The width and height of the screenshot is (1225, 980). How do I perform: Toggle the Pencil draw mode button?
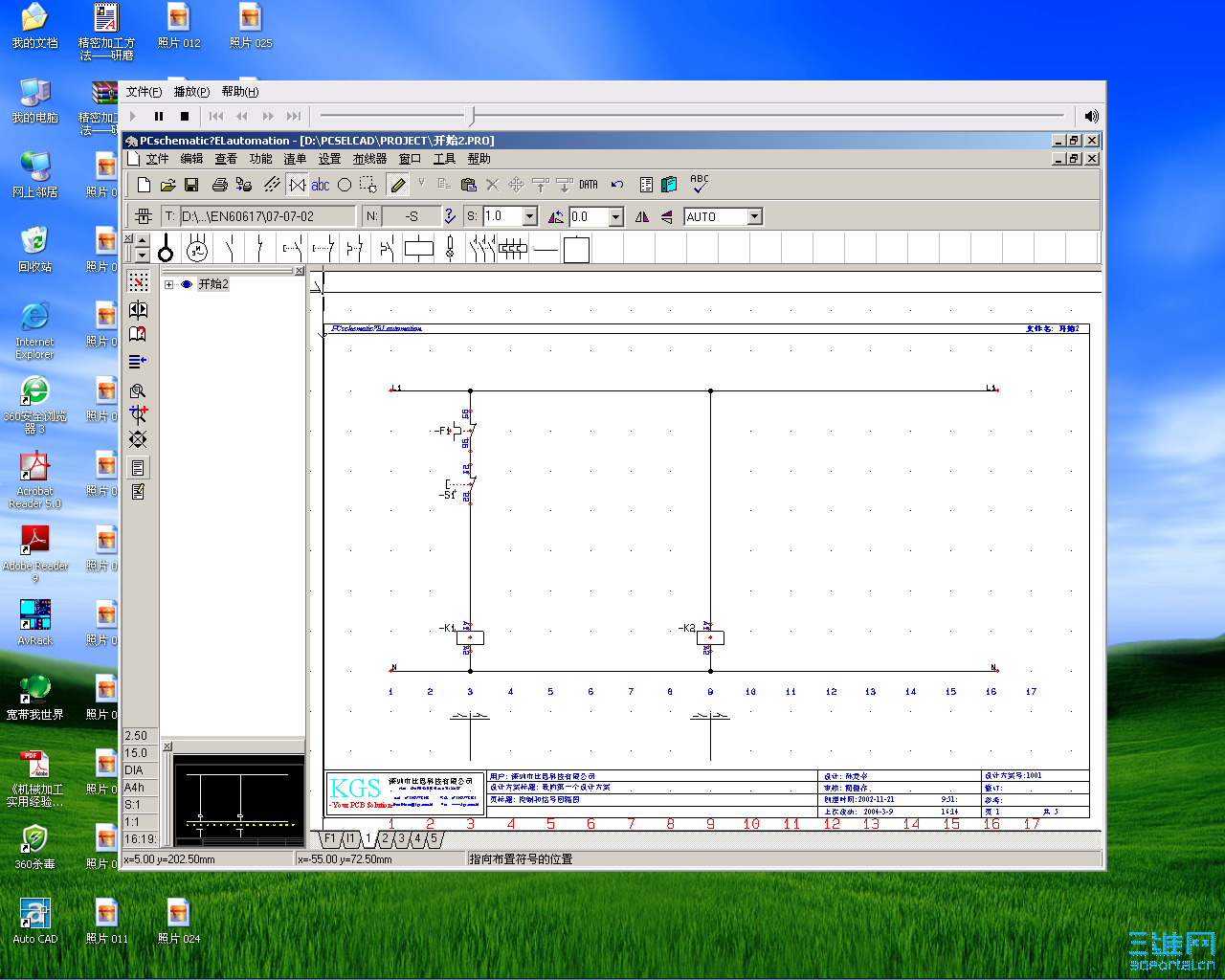coord(398,185)
